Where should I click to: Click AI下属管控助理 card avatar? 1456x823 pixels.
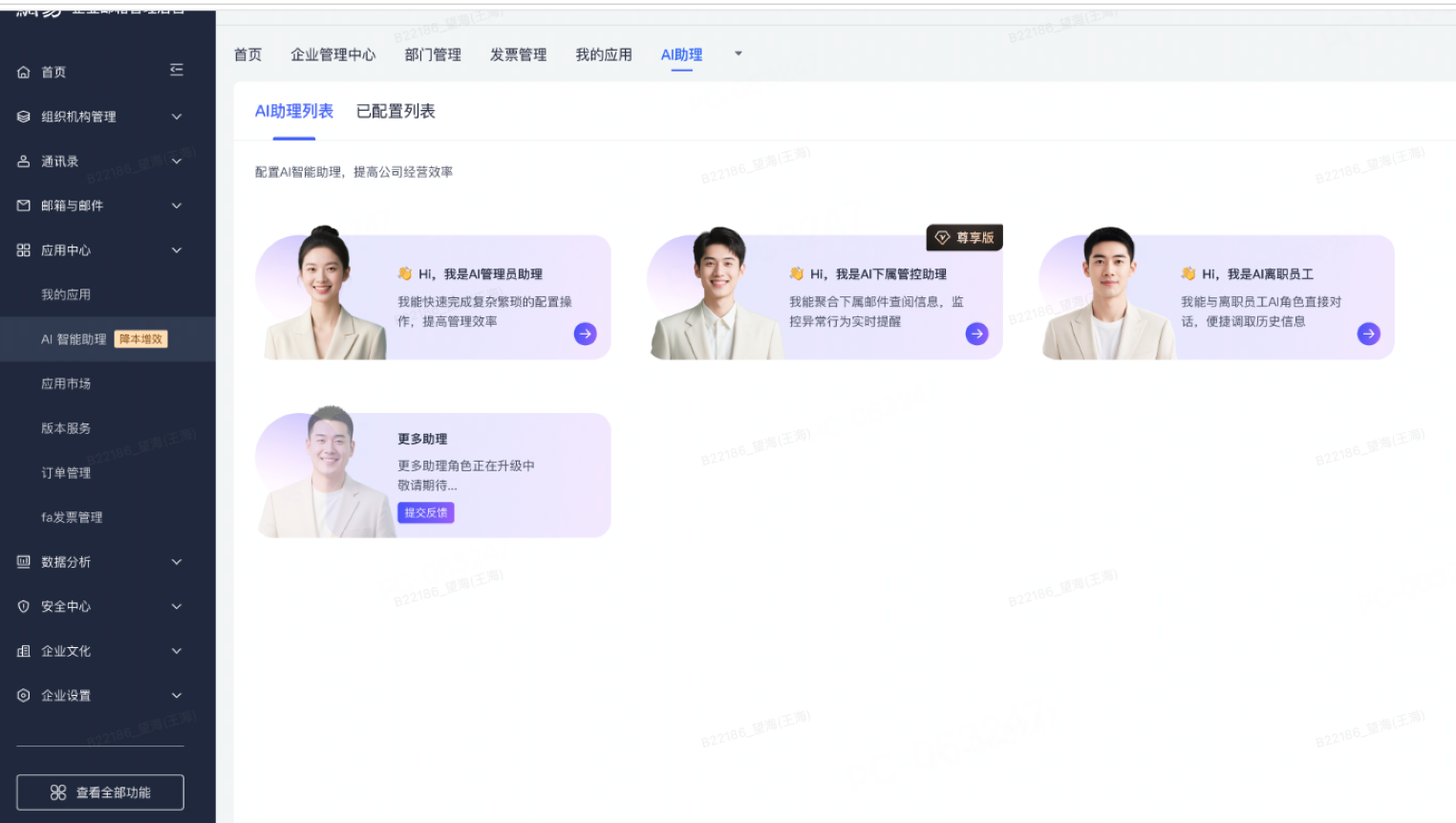tap(717, 292)
